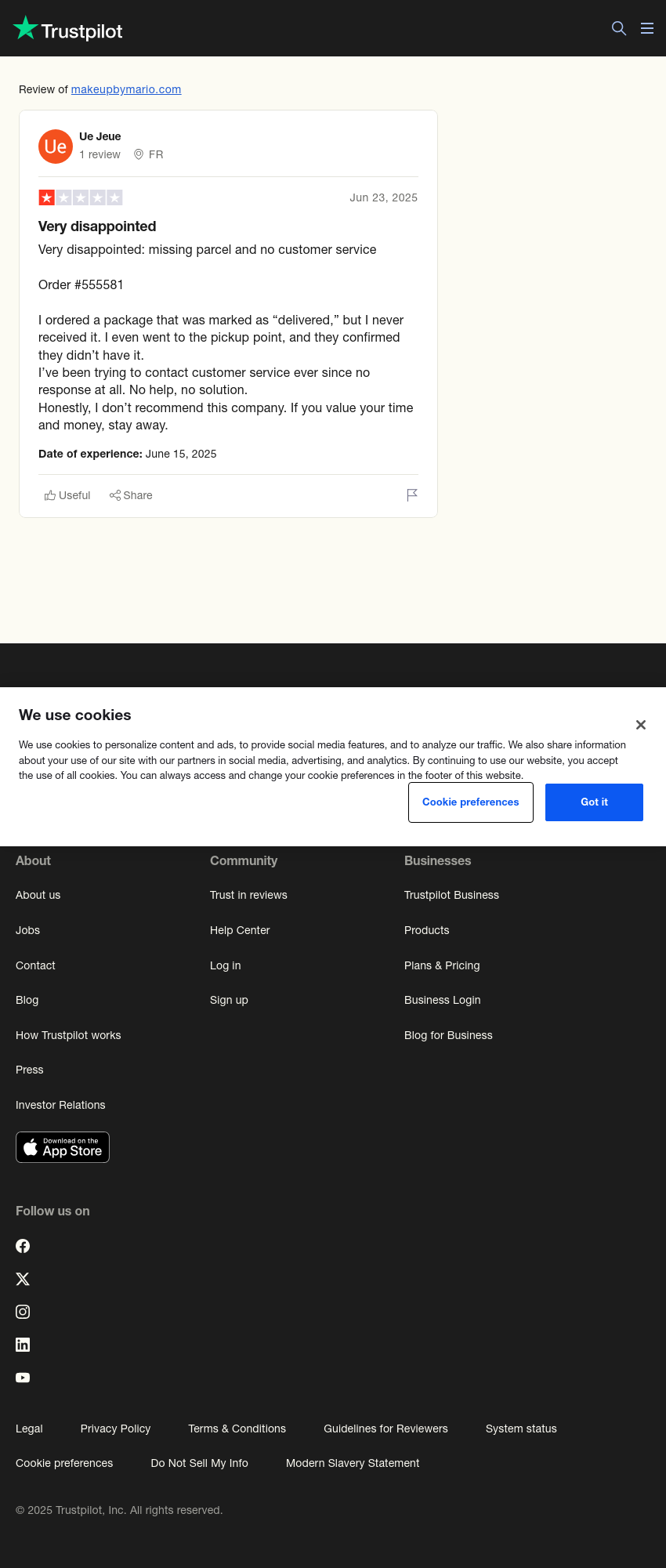The height and width of the screenshot is (1568, 666).
Task: Click the Useful thumbs-up button
Action: pos(67,495)
